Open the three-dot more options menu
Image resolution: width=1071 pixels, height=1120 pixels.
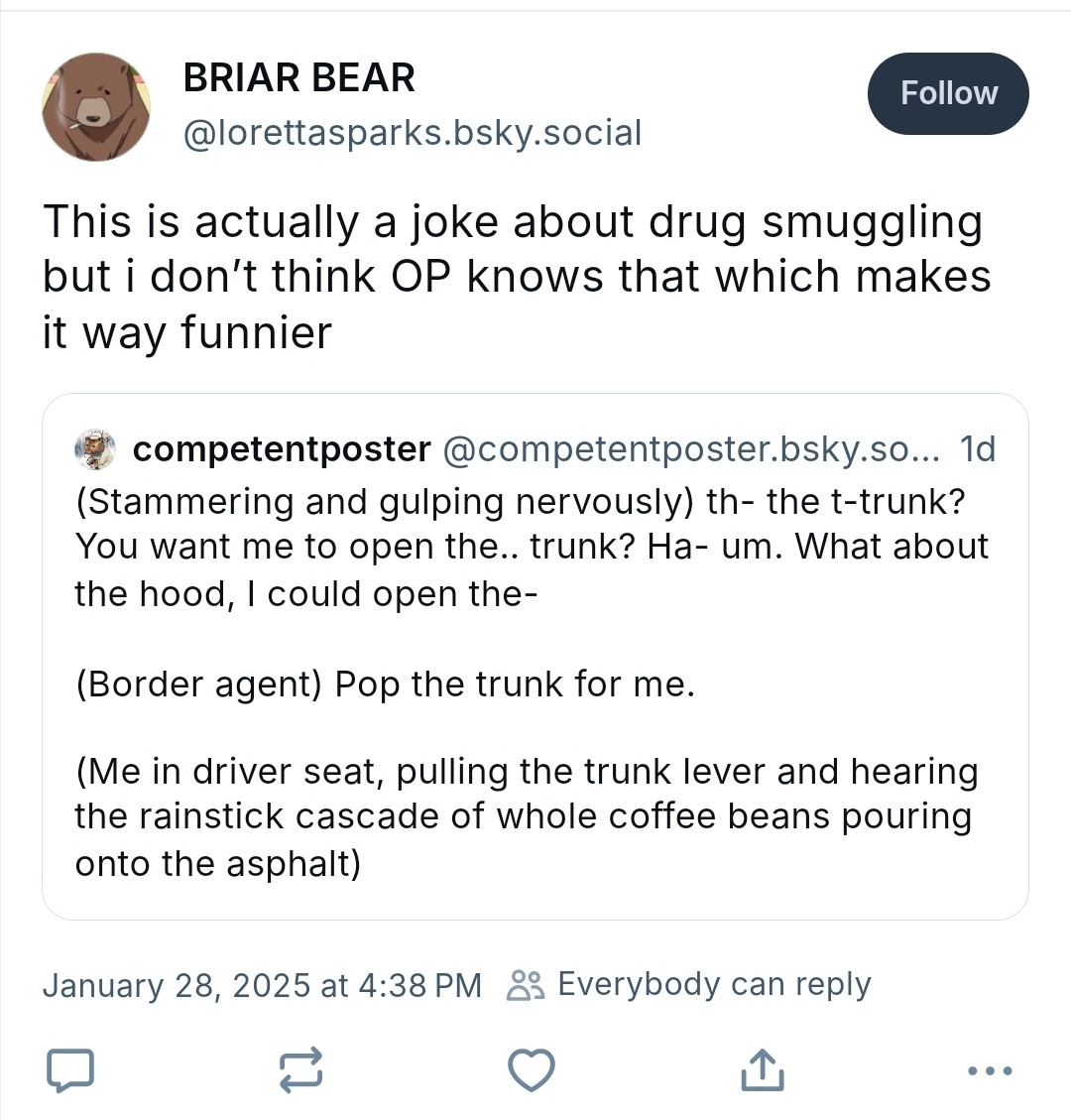pos(991,1069)
